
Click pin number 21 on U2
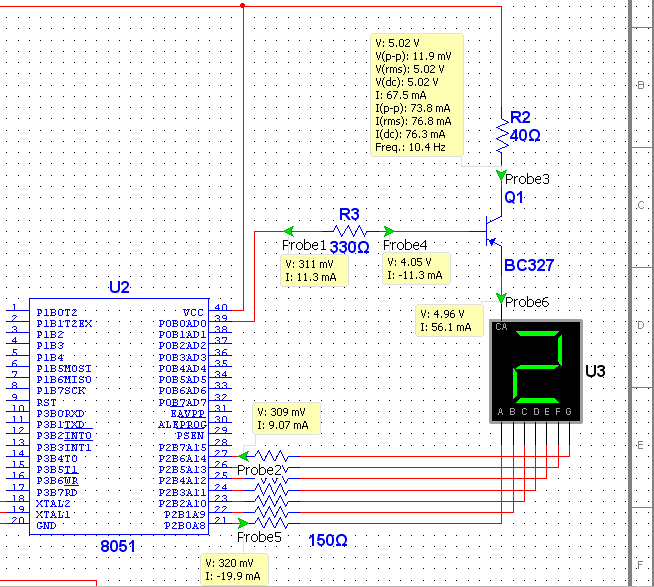pyautogui.click(x=220, y=520)
